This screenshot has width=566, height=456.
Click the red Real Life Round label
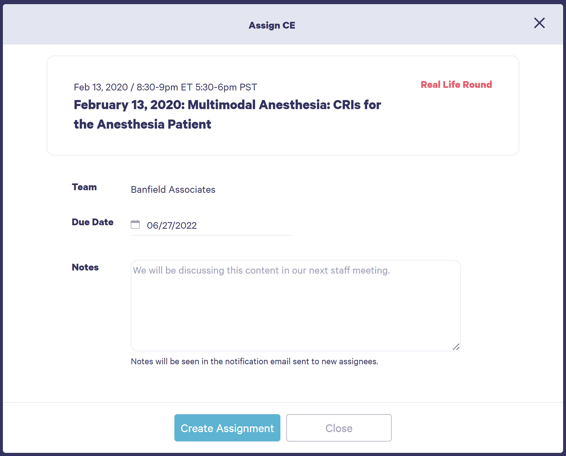click(456, 84)
